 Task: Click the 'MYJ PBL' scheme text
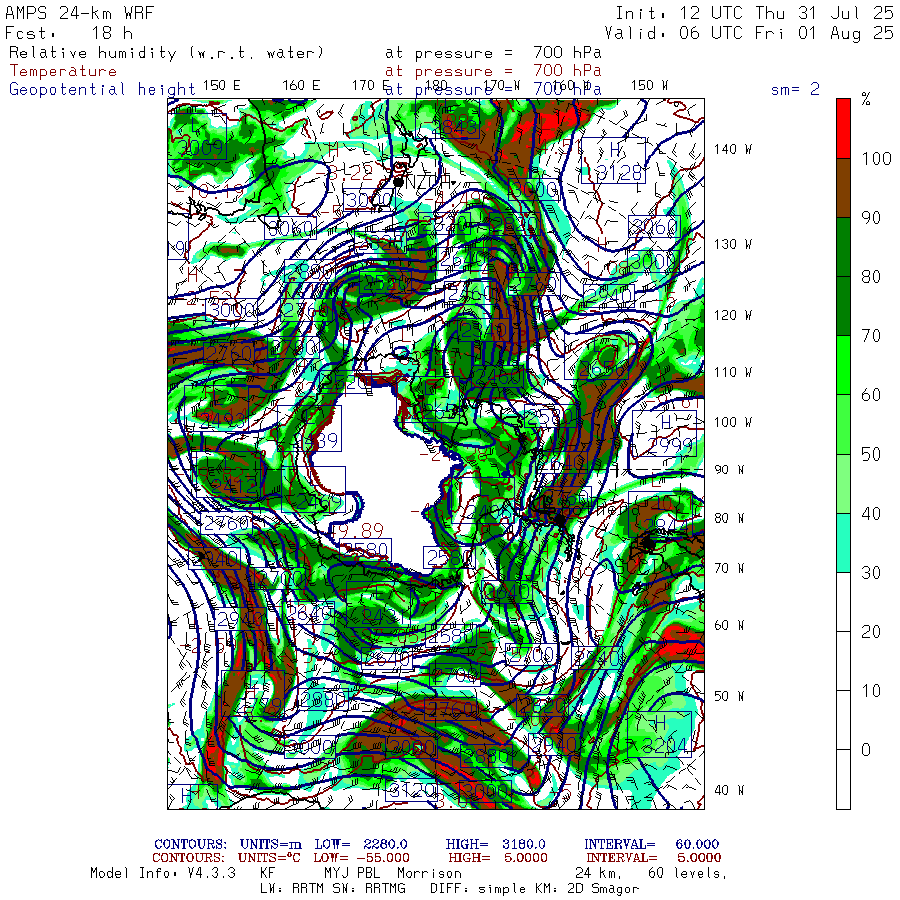(352, 873)
